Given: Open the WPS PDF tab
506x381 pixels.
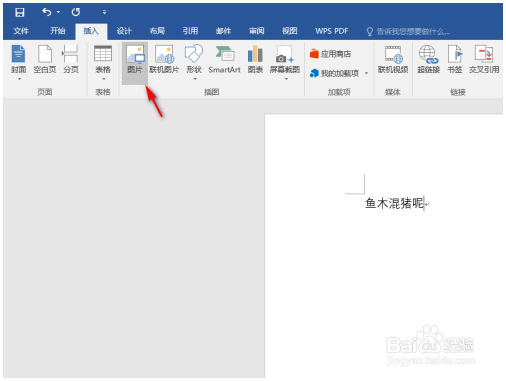Looking at the screenshot, I should pyautogui.click(x=332, y=31).
